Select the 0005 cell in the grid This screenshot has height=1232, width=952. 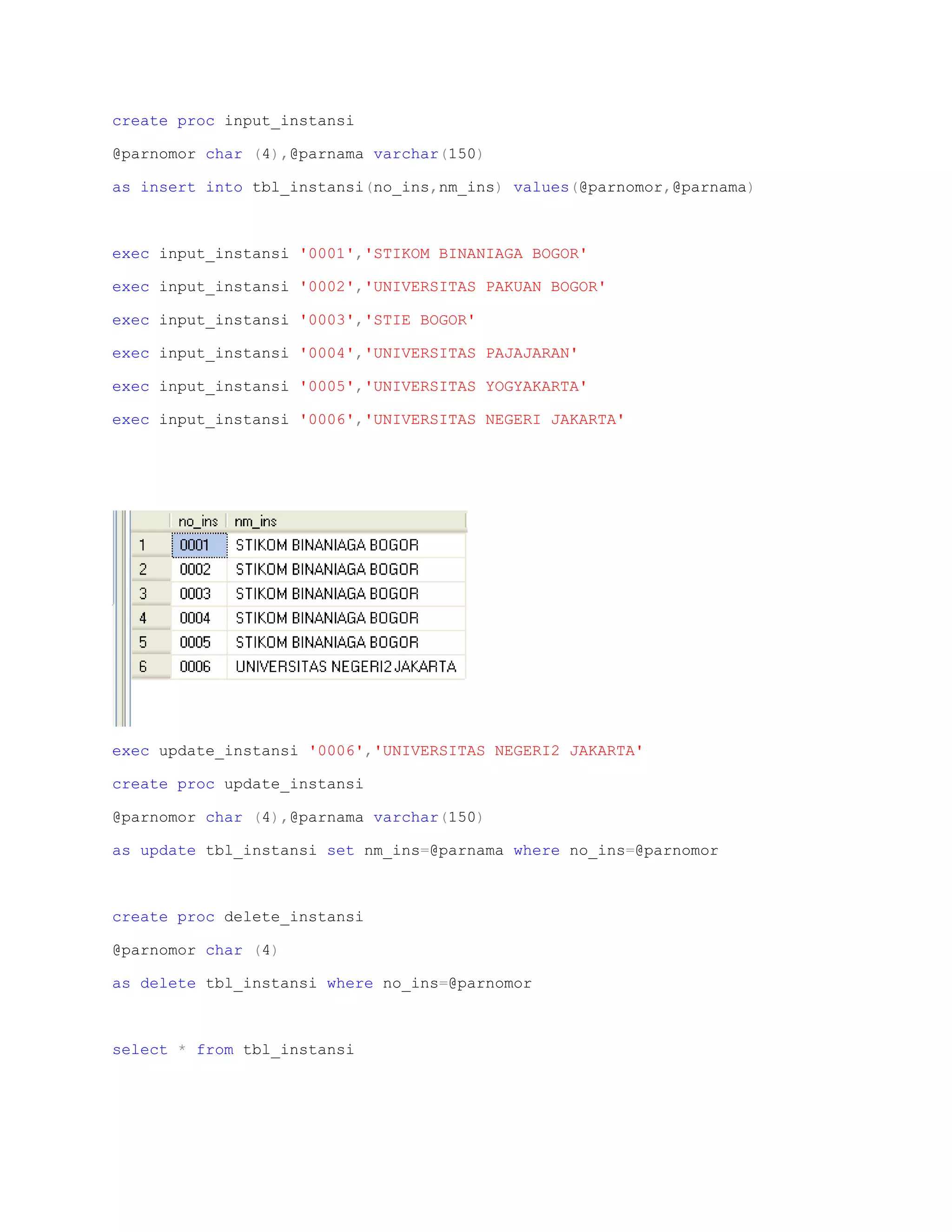coord(199,642)
